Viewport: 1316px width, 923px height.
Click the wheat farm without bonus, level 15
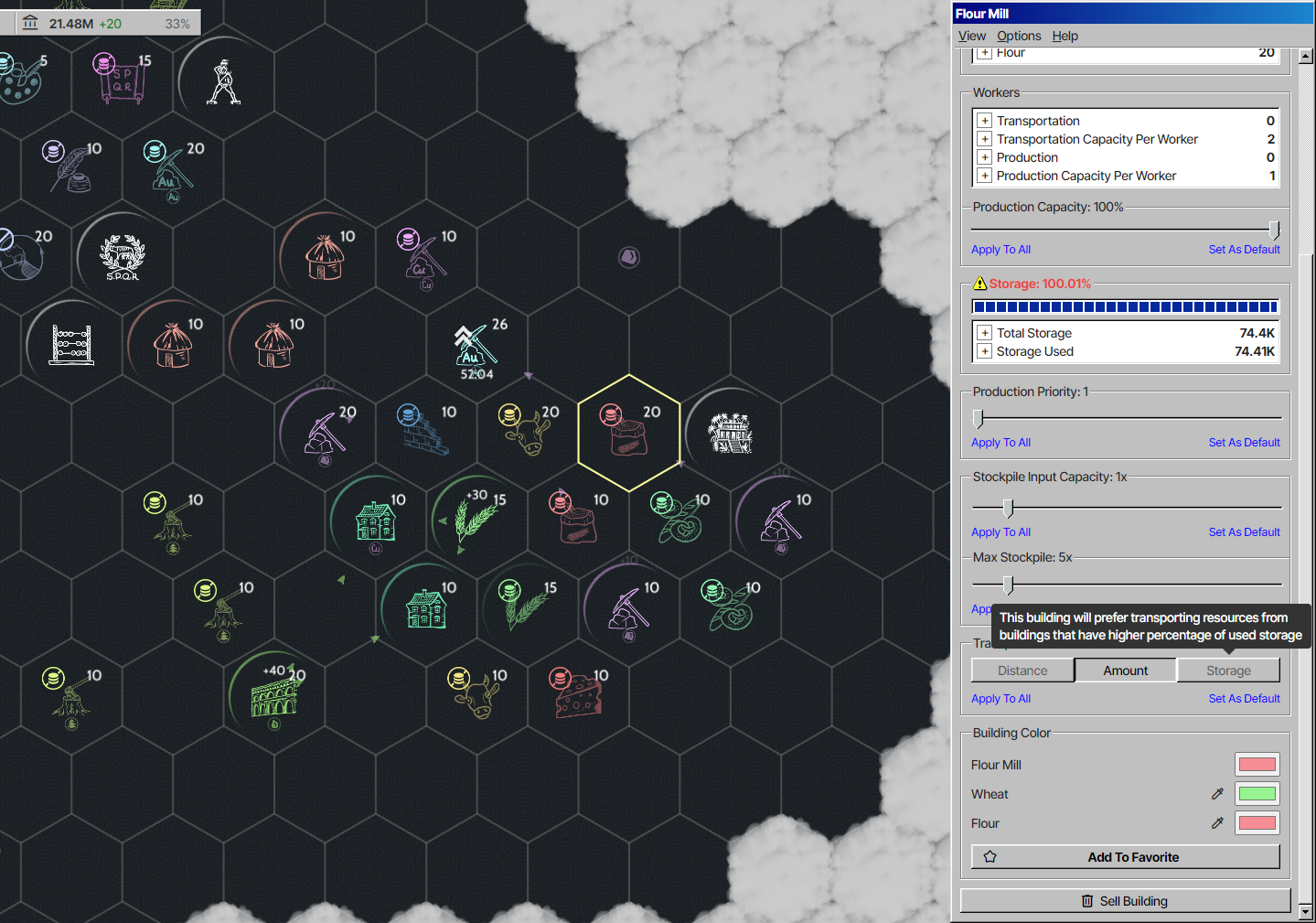point(527,606)
